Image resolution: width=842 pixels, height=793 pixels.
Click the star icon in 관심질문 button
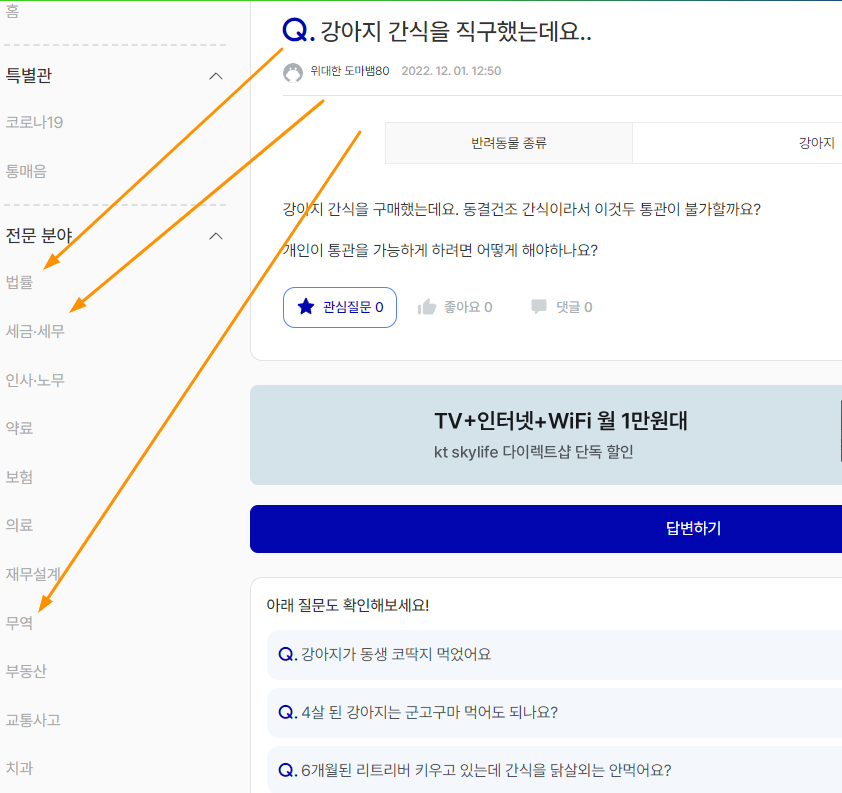pyautogui.click(x=306, y=307)
